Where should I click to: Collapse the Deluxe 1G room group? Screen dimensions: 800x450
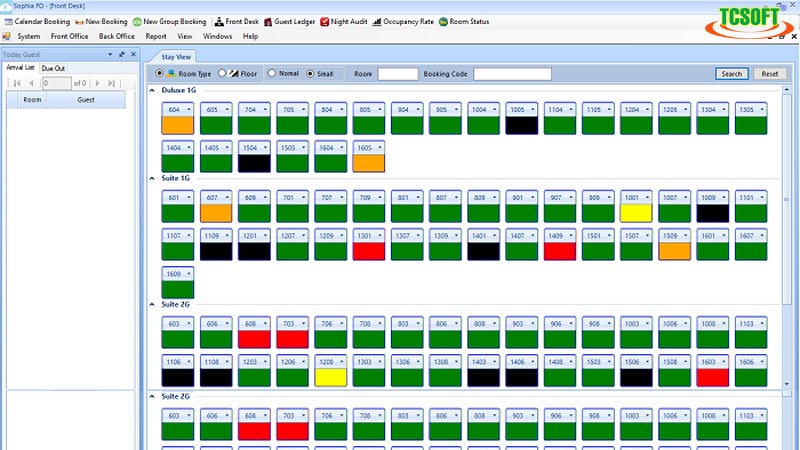pos(152,90)
